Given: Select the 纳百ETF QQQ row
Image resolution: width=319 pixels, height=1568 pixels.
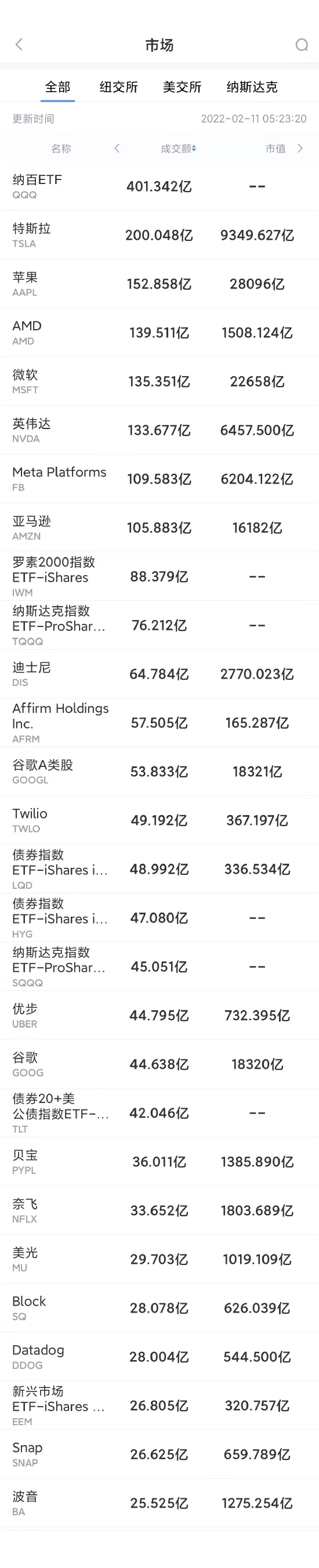Looking at the screenshot, I should pos(159,186).
